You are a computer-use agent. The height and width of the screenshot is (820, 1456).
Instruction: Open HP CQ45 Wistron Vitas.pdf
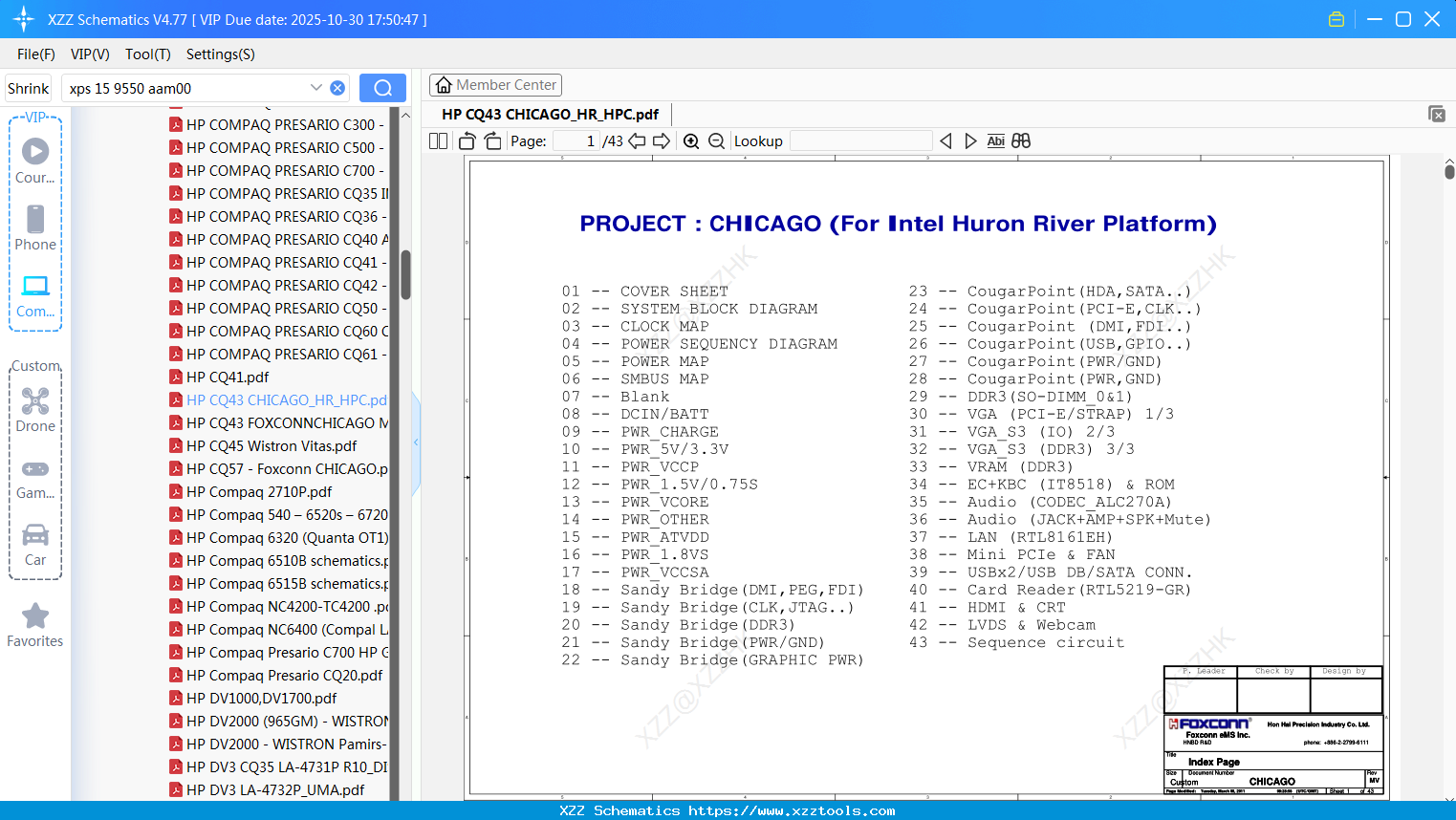(x=263, y=445)
